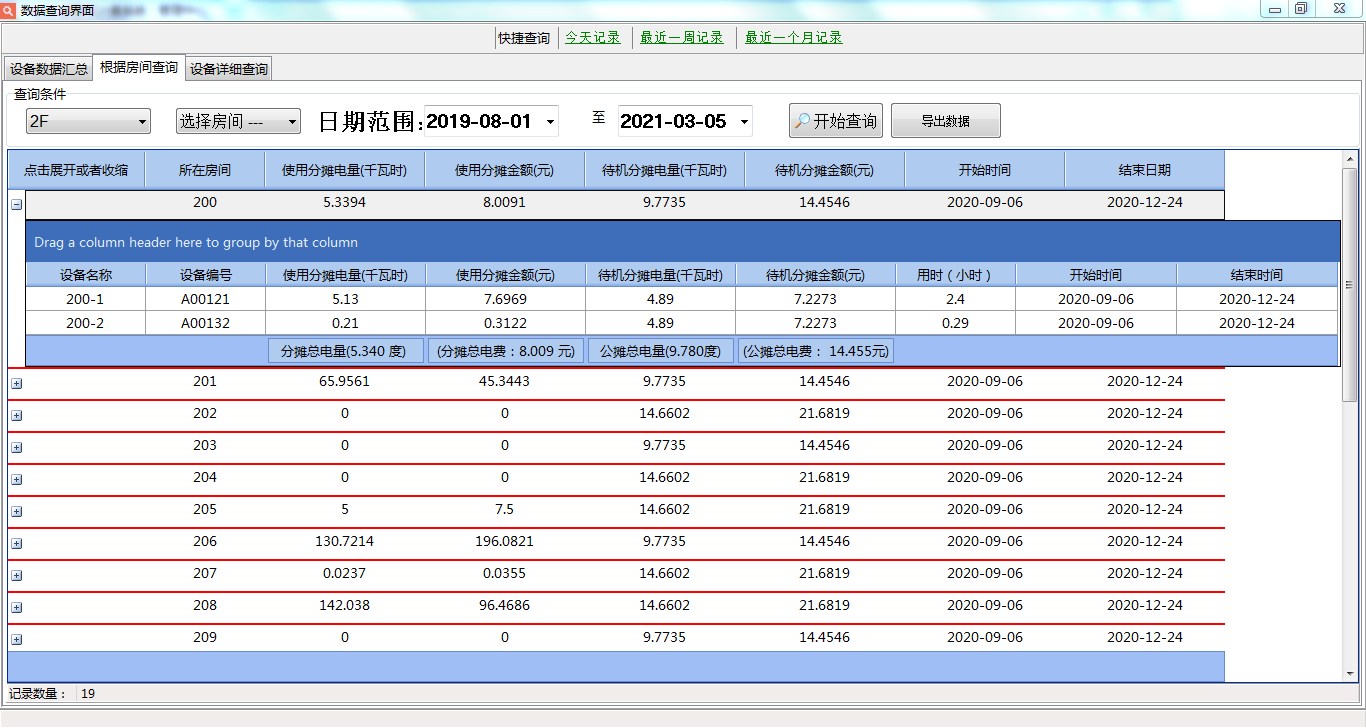Click value 65.9561 in room 201 row

point(345,381)
